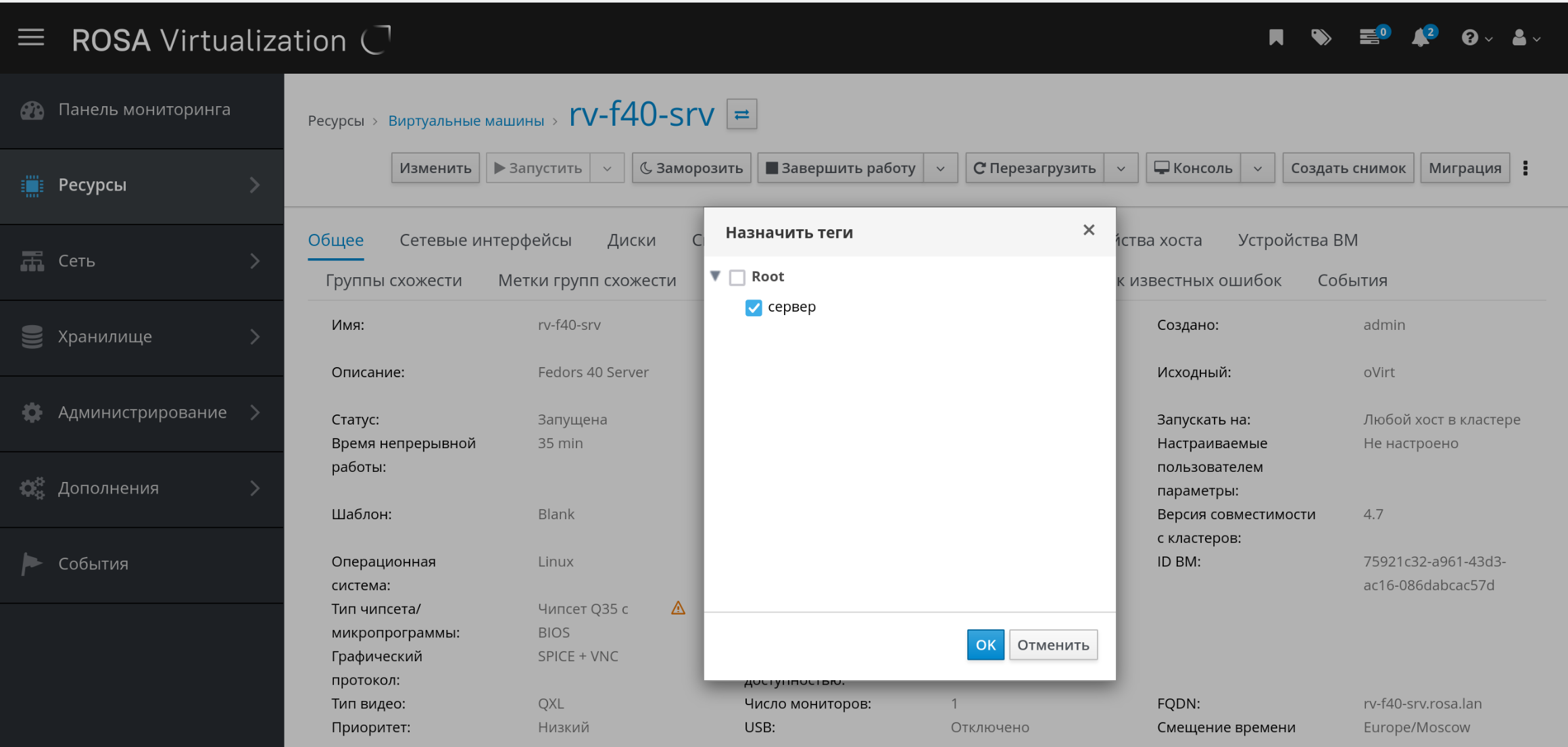Click the Отменить button

1053,645
